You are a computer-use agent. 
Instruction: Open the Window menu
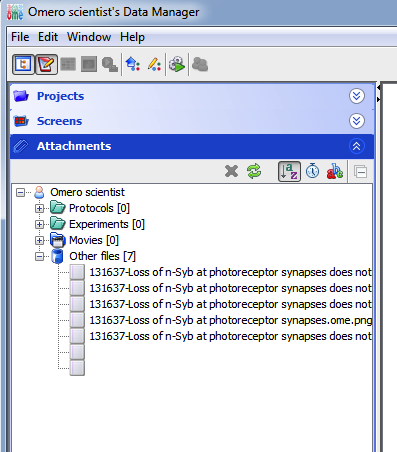coord(89,37)
